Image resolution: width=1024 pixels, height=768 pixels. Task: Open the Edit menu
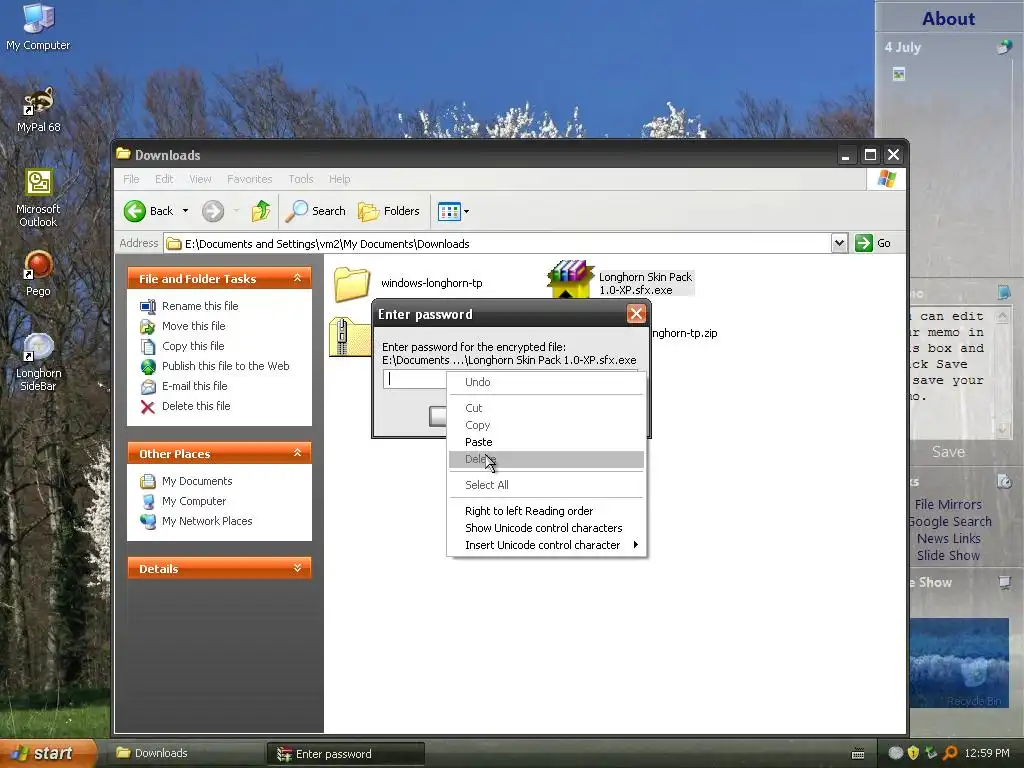(164, 179)
